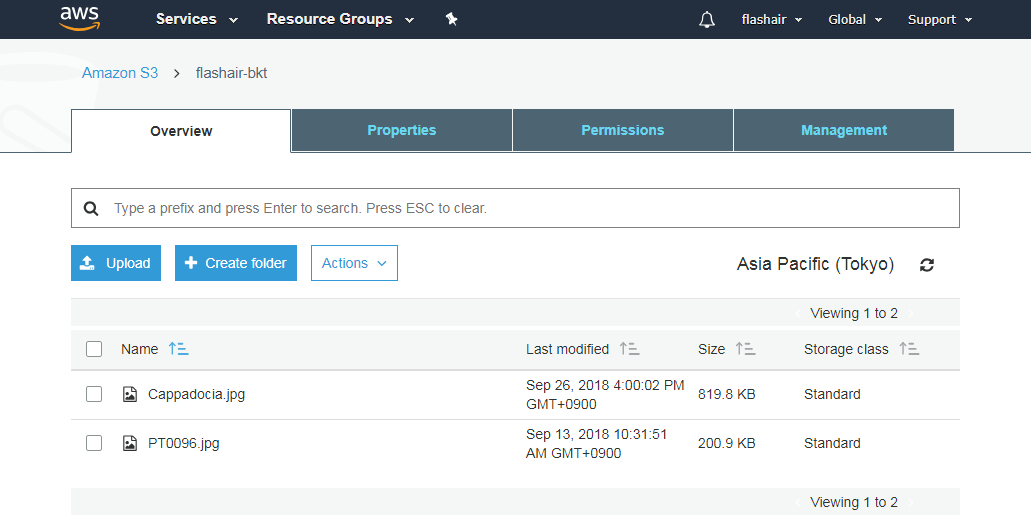Refresh the bucket listing
This screenshot has width=1031, height=520.
point(927,265)
